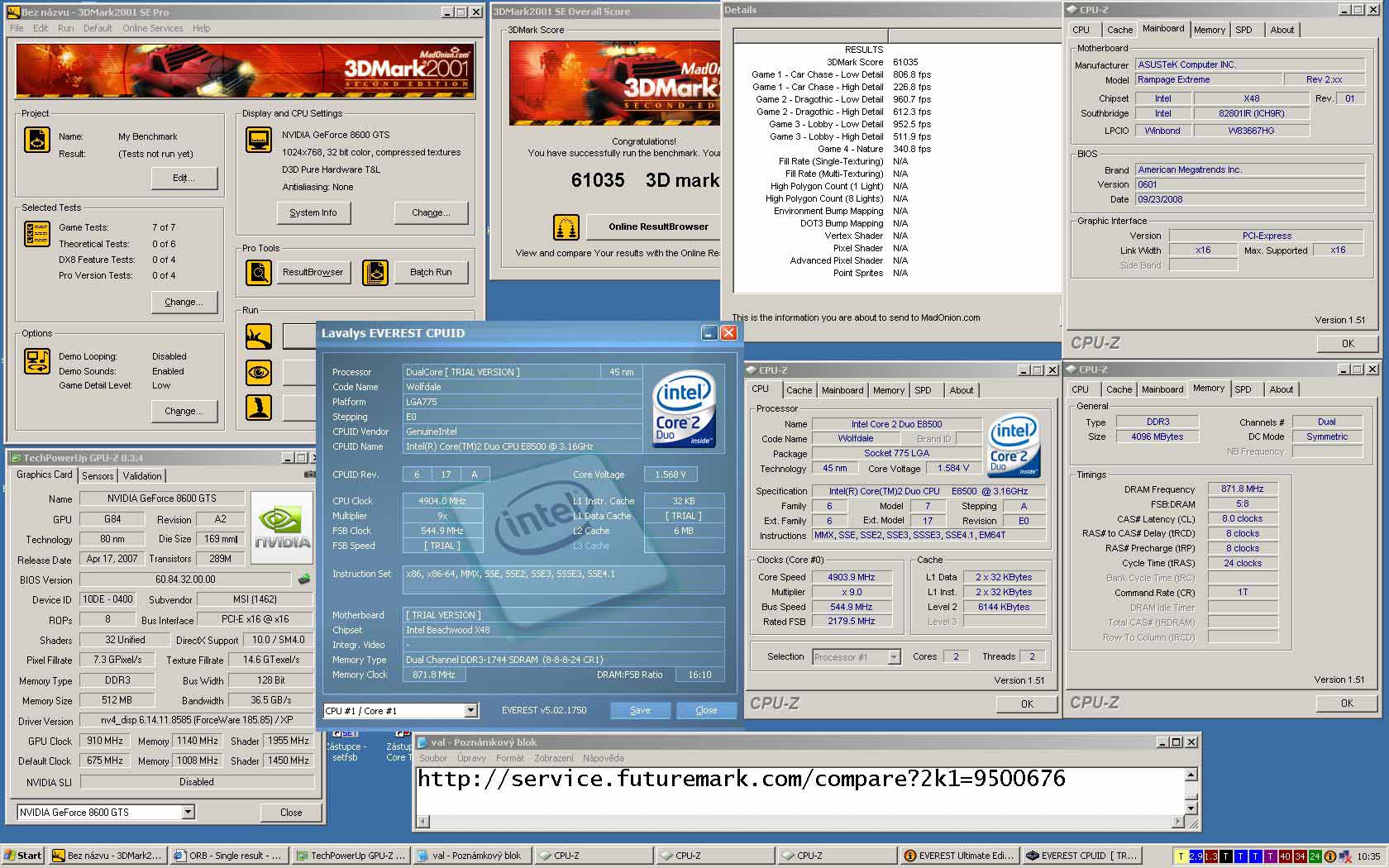The height and width of the screenshot is (868, 1389).
Task: Switch to the Sensors tab in GPU-Z
Action: (x=98, y=476)
